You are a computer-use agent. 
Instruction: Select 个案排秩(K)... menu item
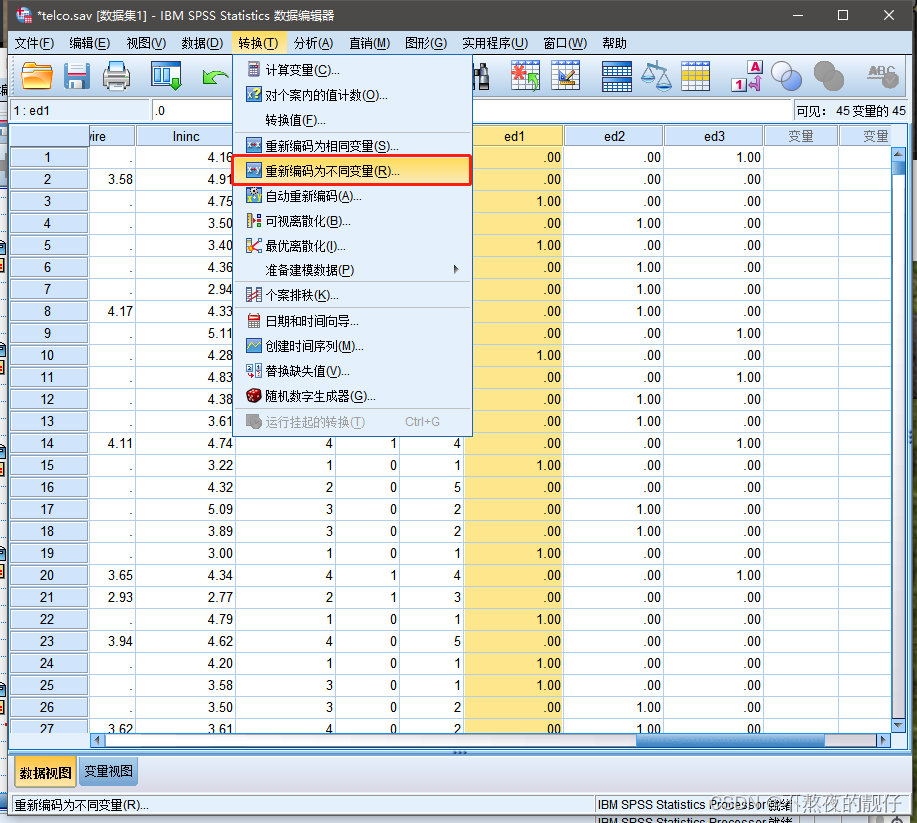coord(352,295)
